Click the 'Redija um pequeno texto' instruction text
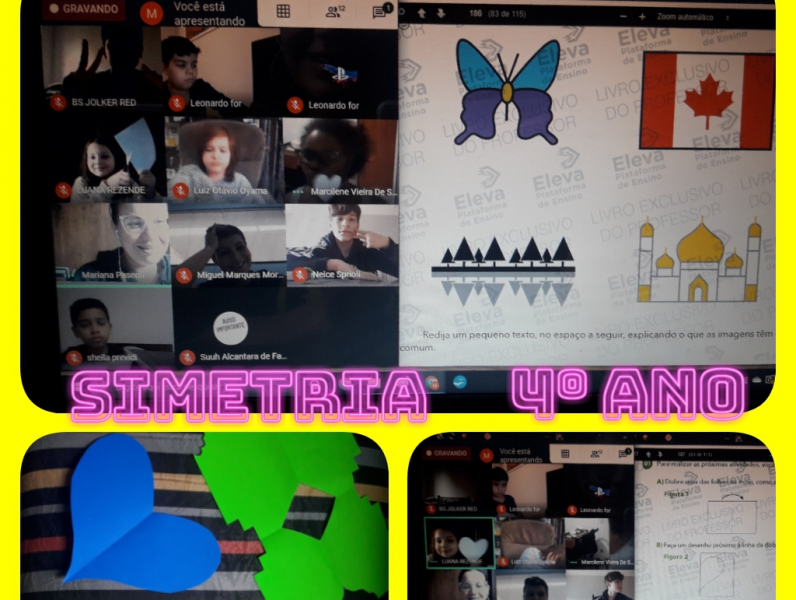 (x=586, y=341)
